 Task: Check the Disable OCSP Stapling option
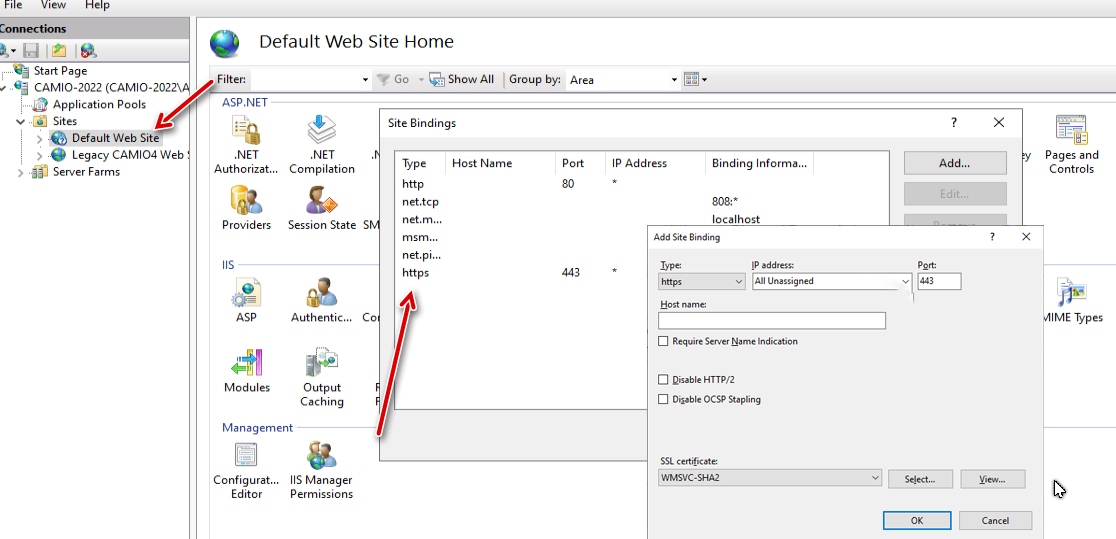pyautogui.click(x=664, y=400)
